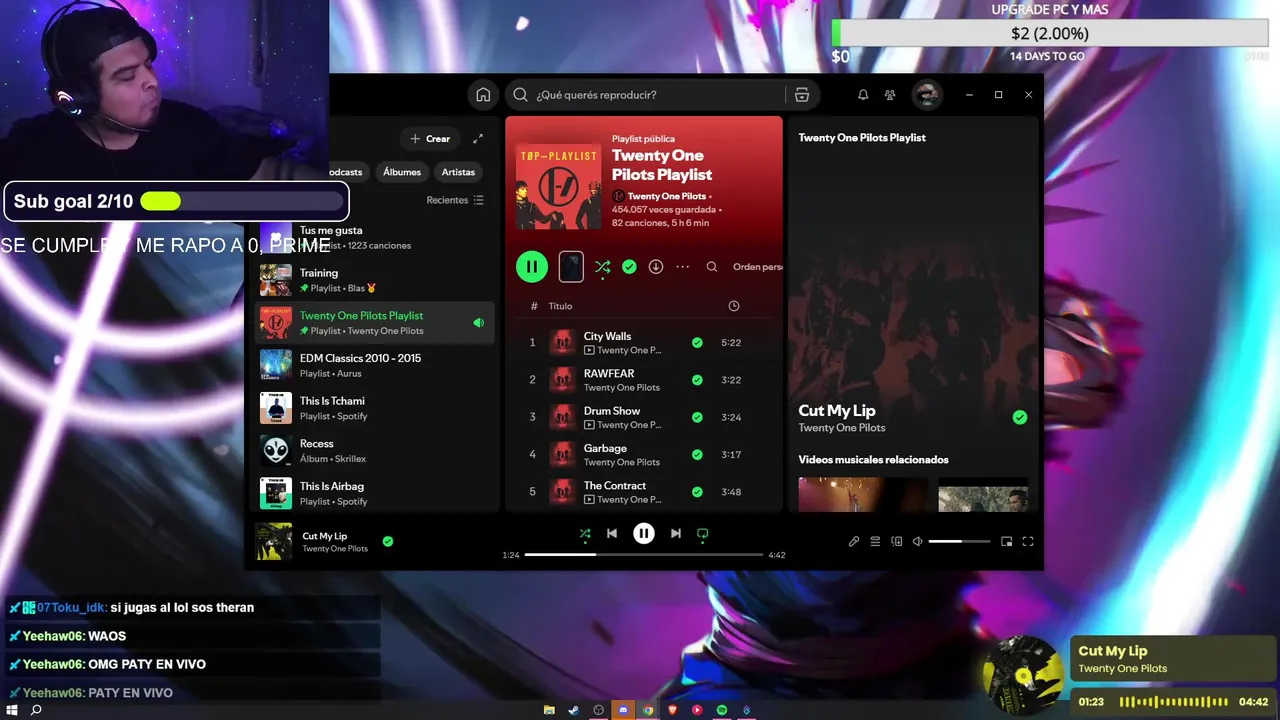Toggle saved checkmark for City Walls
This screenshot has width=1280, height=720.
(x=697, y=342)
